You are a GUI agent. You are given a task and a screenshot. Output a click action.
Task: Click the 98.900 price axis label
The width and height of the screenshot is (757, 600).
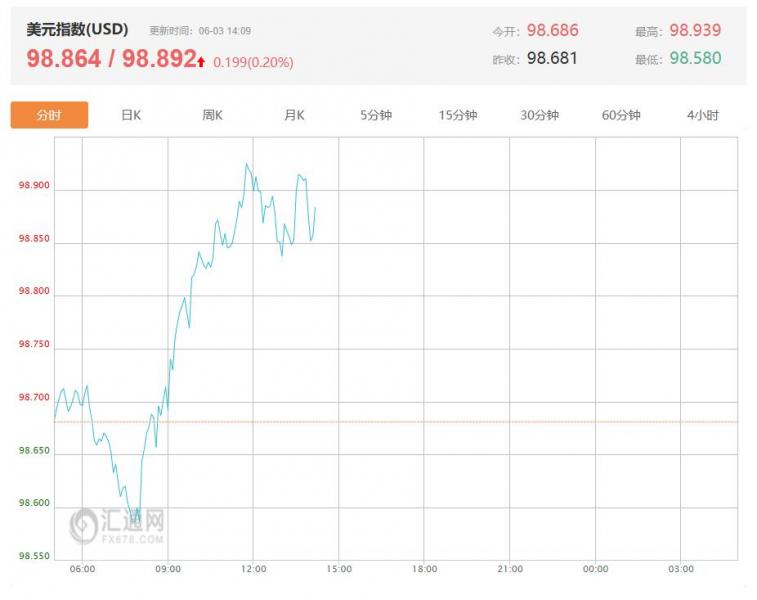point(33,187)
